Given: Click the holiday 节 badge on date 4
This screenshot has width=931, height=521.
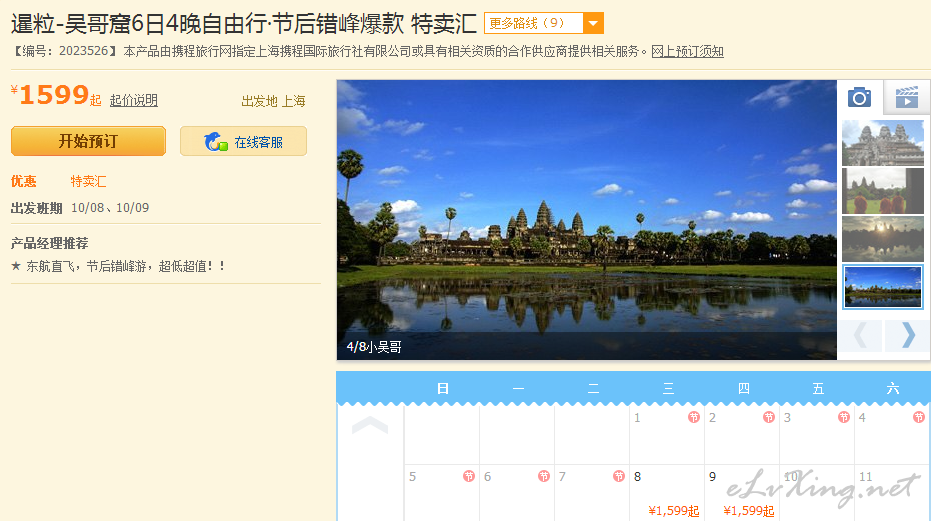Looking at the screenshot, I should pos(919,417).
